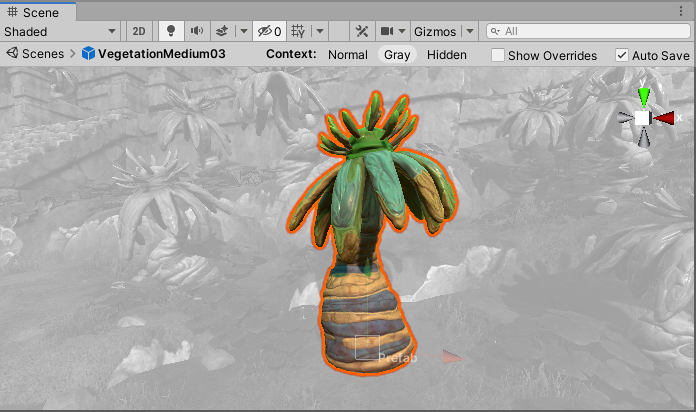Uncheck the Auto Save checkbox
The height and width of the screenshot is (412, 696).
(x=622, y=55)
